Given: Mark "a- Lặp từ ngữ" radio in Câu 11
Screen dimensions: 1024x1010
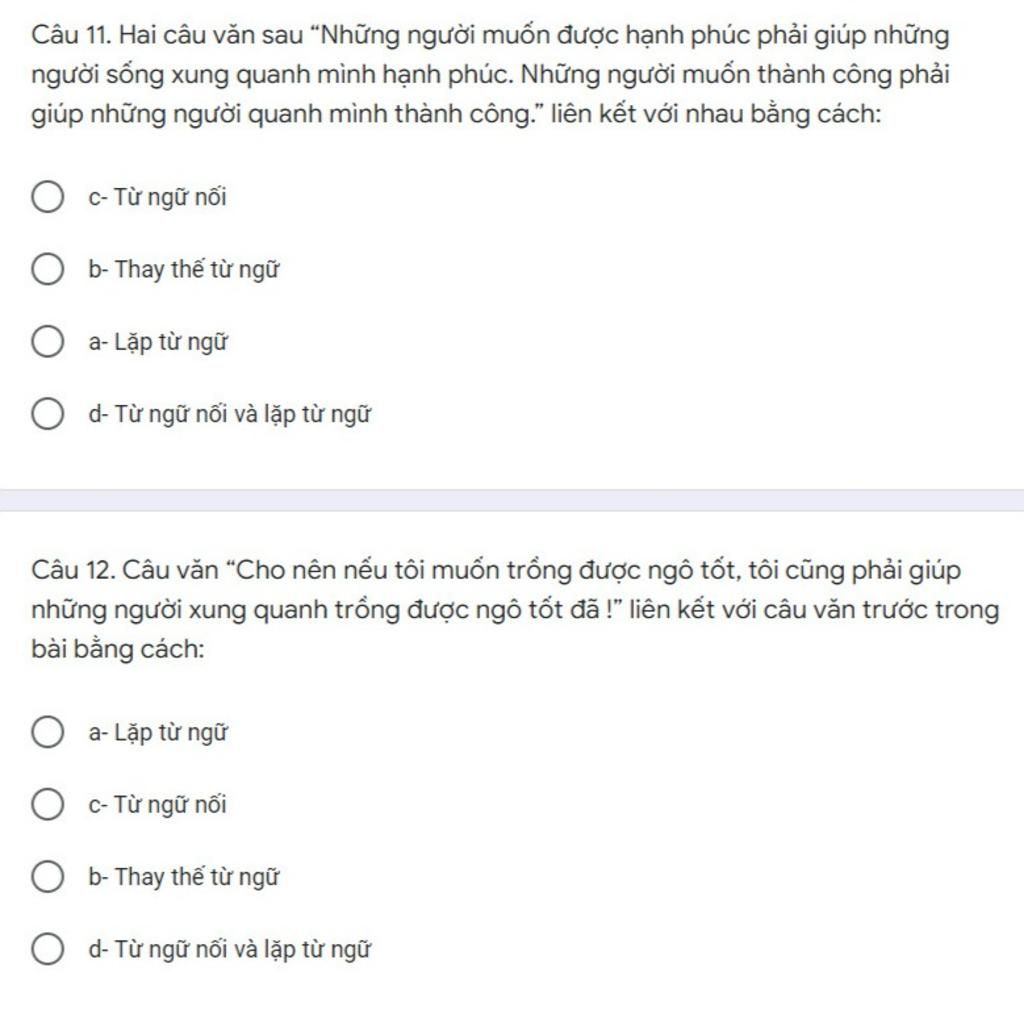Looking at the screenshot, I should pyautogui.click(x=48, y=342).
